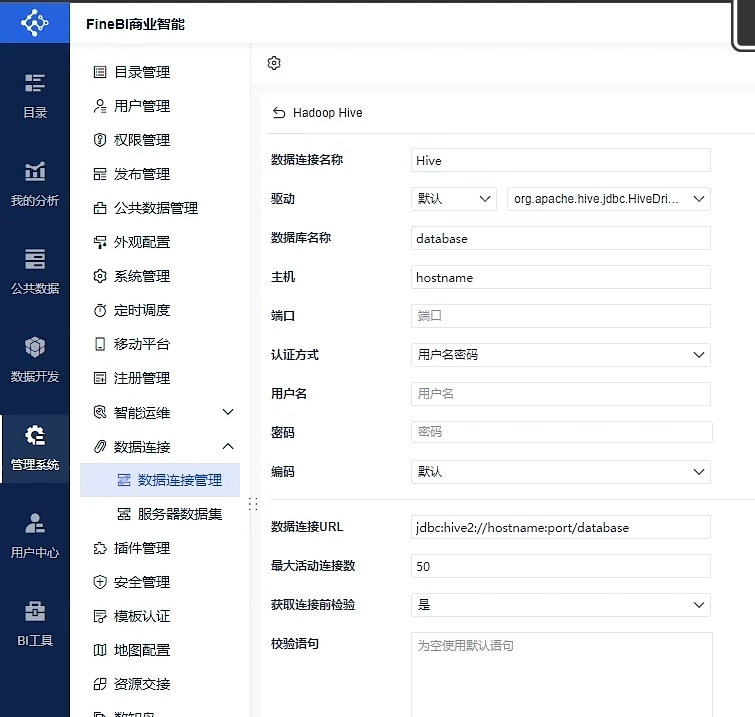The width and height of the screenshot is (755, 717).
Task: Open 模板认证 menu item
Action: pyautogui.click(x=160, y=616)
